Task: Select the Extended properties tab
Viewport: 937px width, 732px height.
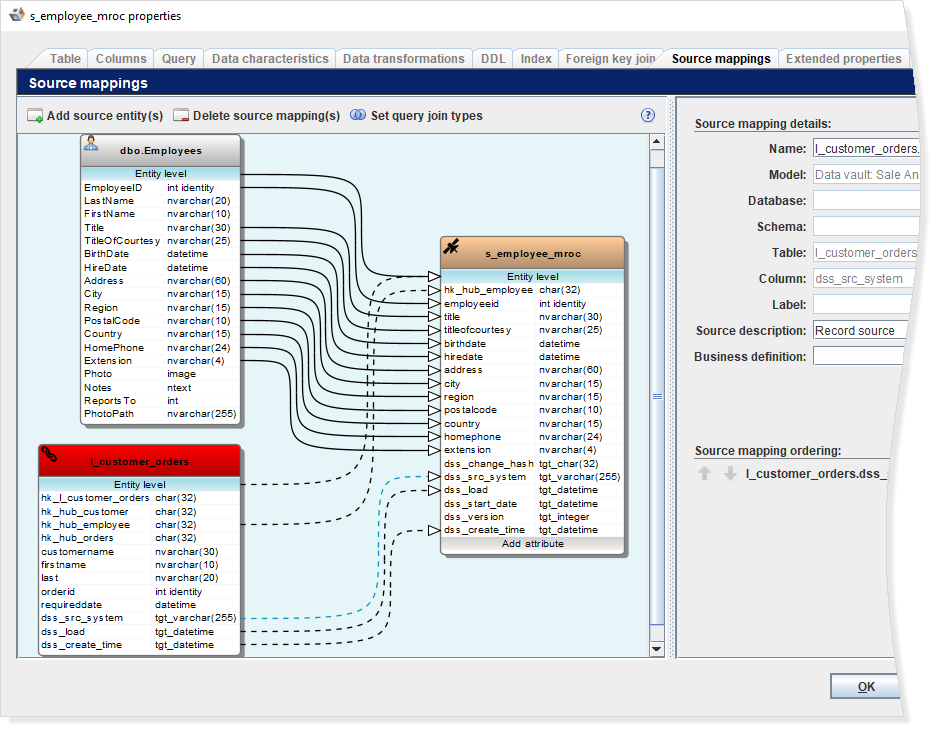Action: 844,59
